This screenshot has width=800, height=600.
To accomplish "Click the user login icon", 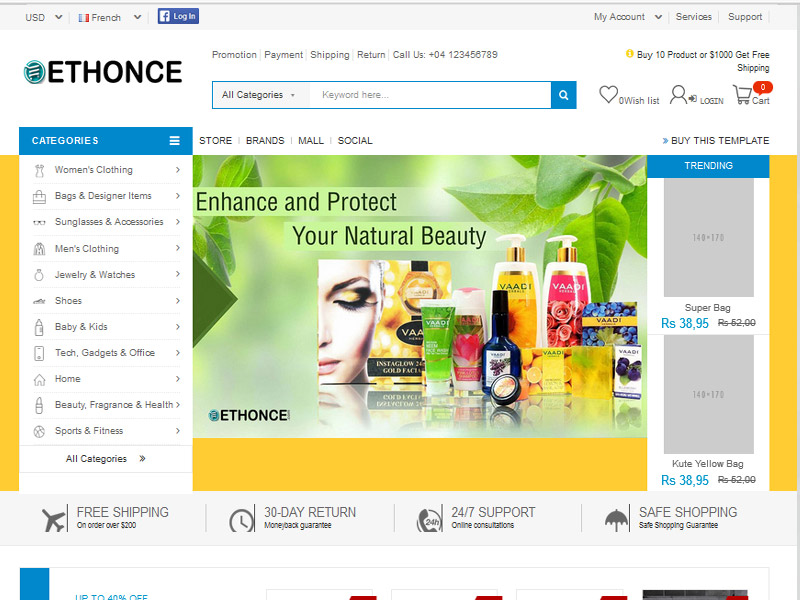I will tap(678, 94).
